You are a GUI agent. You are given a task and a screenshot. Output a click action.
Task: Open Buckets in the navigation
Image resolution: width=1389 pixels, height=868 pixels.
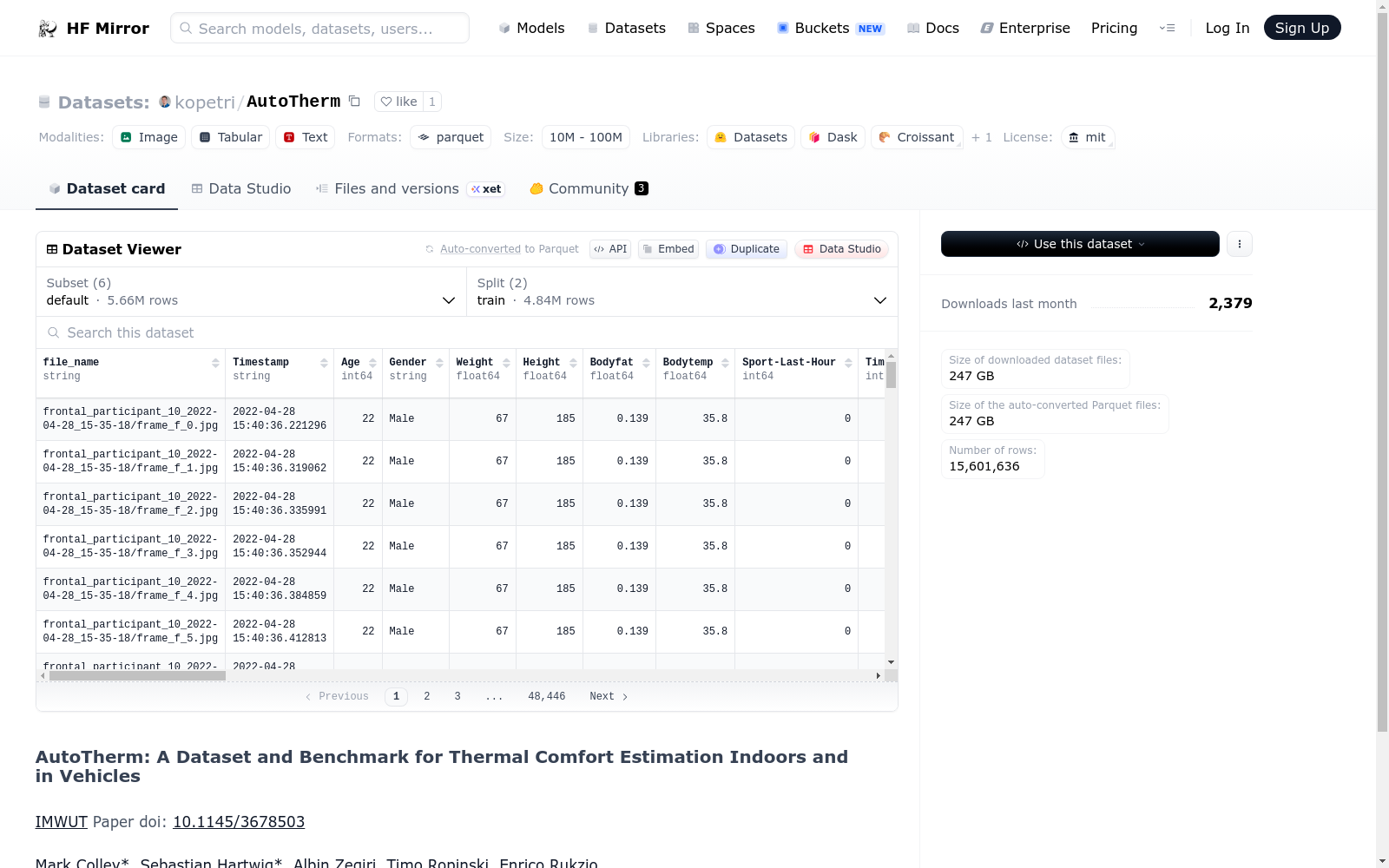[x=830, y=28]
